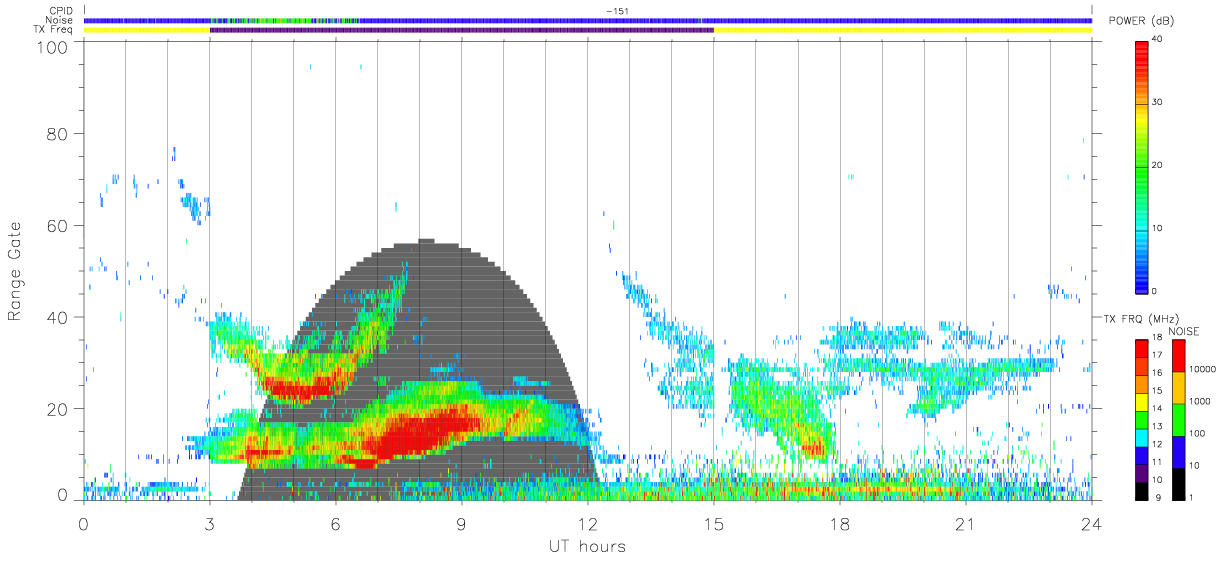1228x567 pixels.
Task: Click the 40 tick on POWER scale
Action: (x=1155, y=40)
